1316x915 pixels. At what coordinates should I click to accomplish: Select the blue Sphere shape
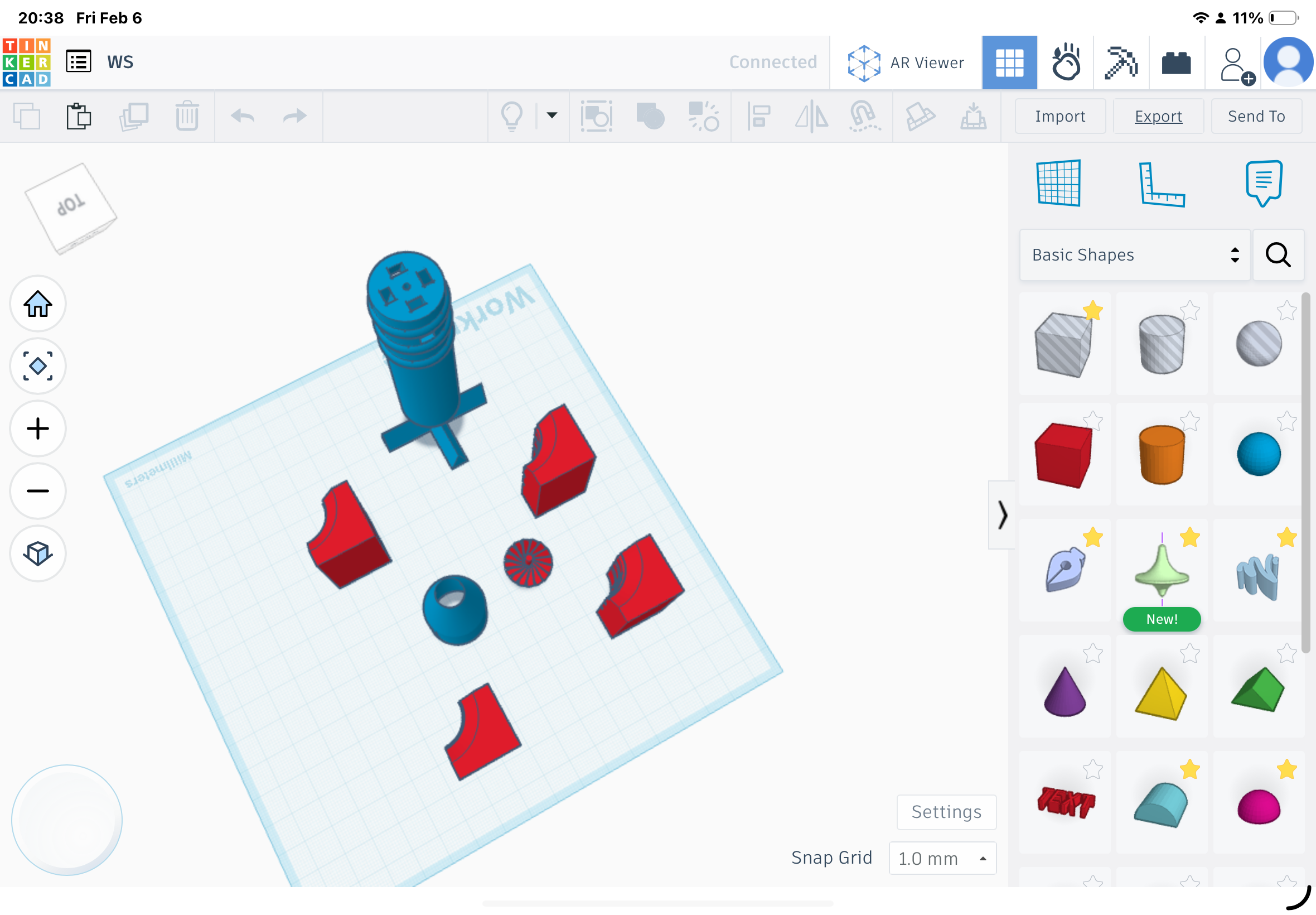click(1258, 455)
